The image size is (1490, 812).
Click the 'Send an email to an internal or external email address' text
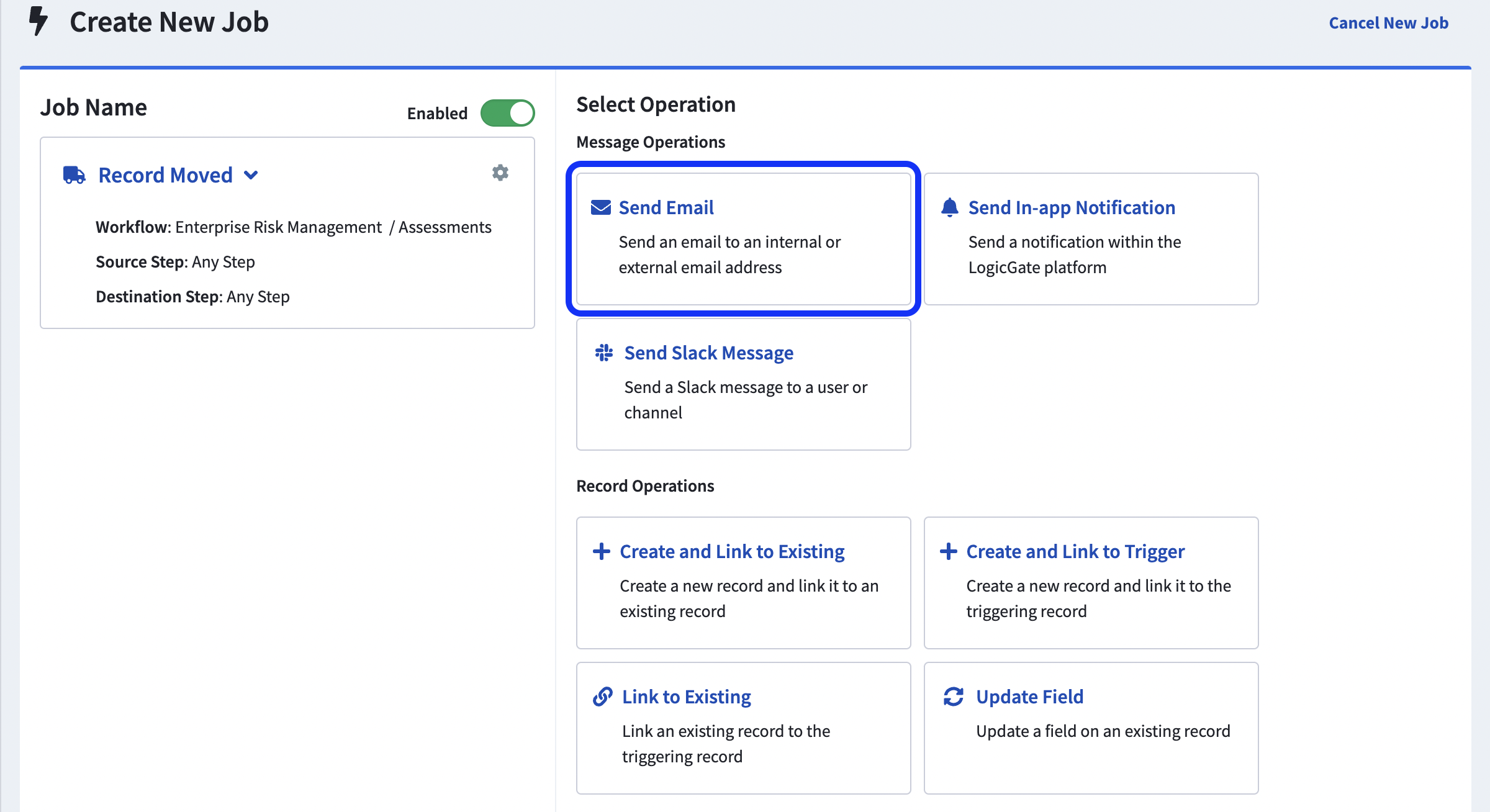729,255
